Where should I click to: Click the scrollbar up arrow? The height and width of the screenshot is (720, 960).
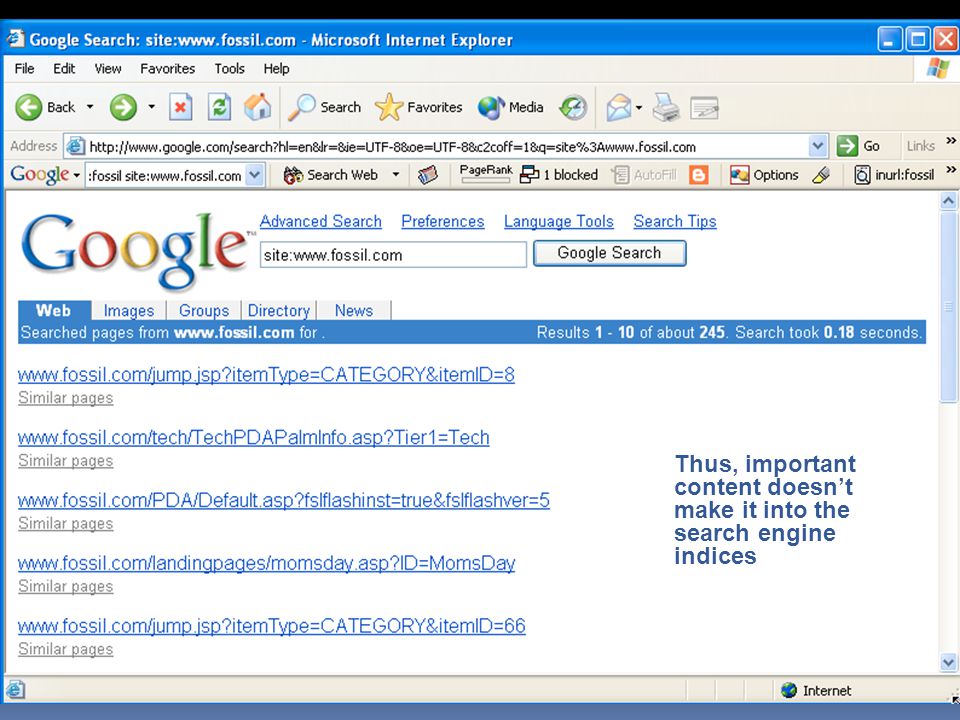click(x=948, y=201)
